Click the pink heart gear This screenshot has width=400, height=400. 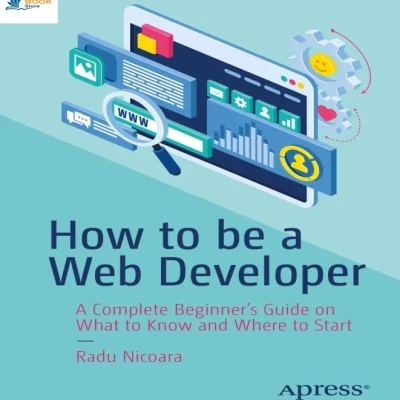click(333, 113)
